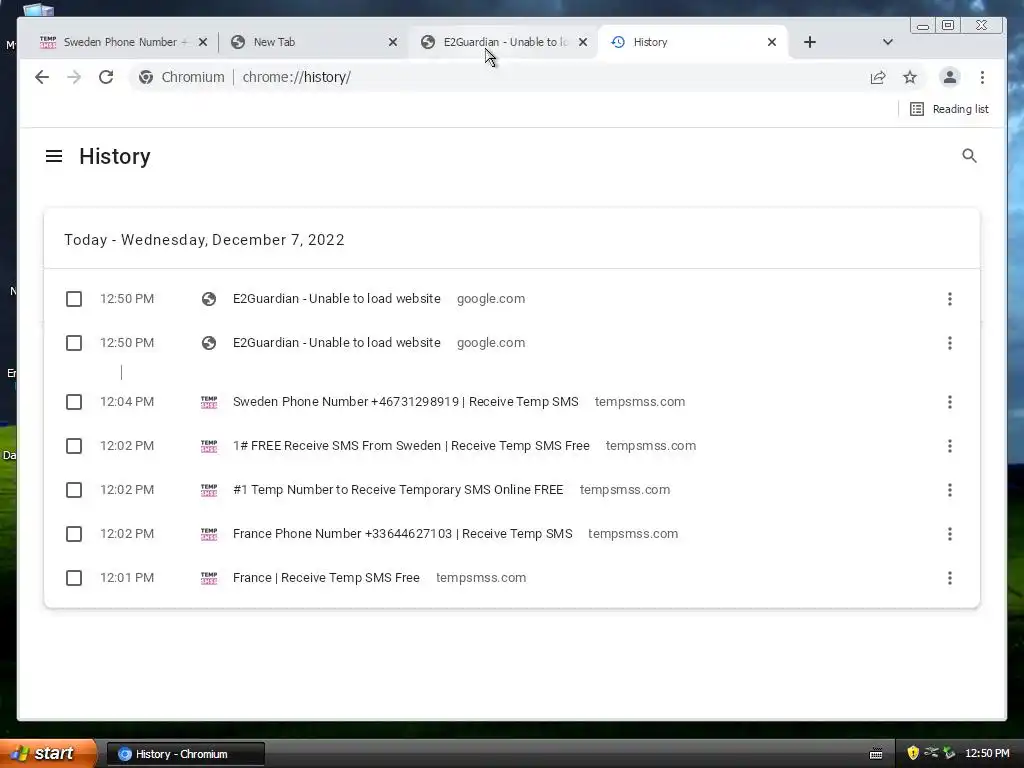The image size is (1024, 768).
Task: Open more actions for Sweden Phone Number entry
Action: pyautogui.click(x=950, y=402)
